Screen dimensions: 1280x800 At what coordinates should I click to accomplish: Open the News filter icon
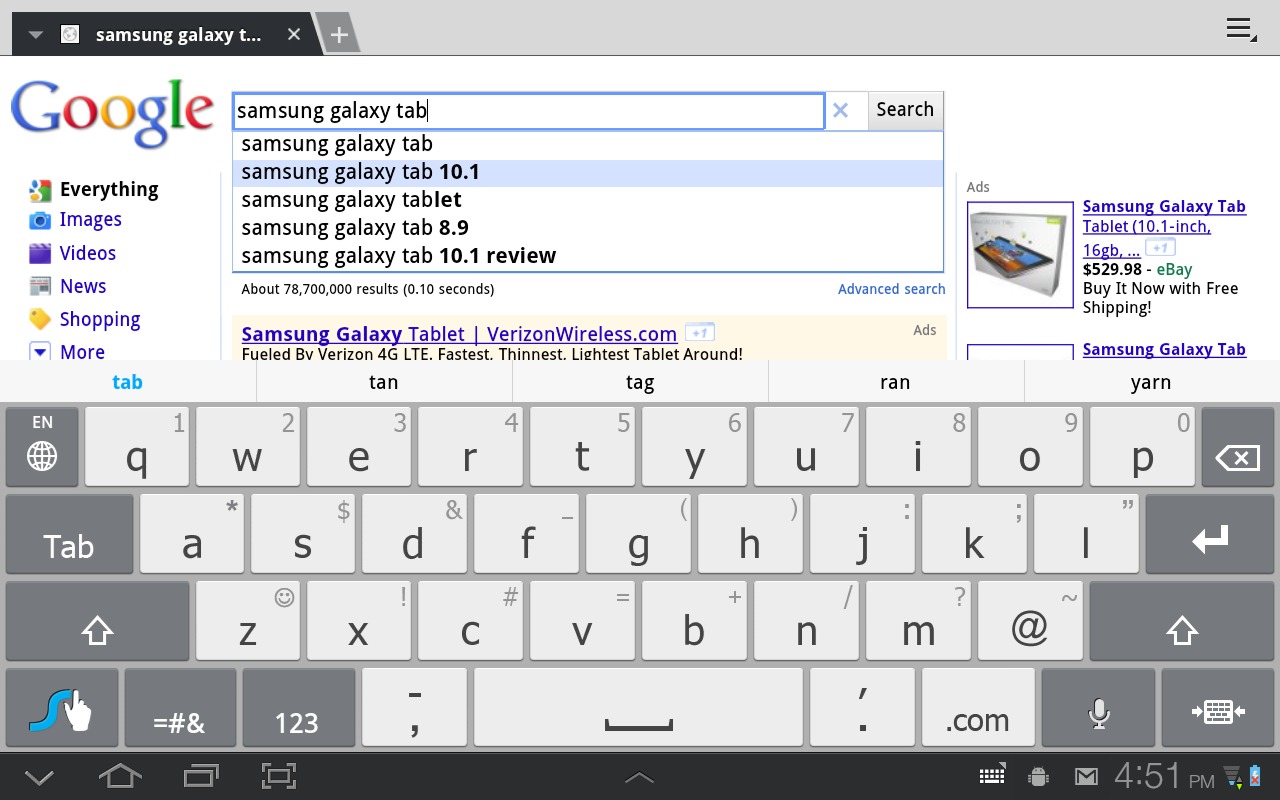coord(40,287)
